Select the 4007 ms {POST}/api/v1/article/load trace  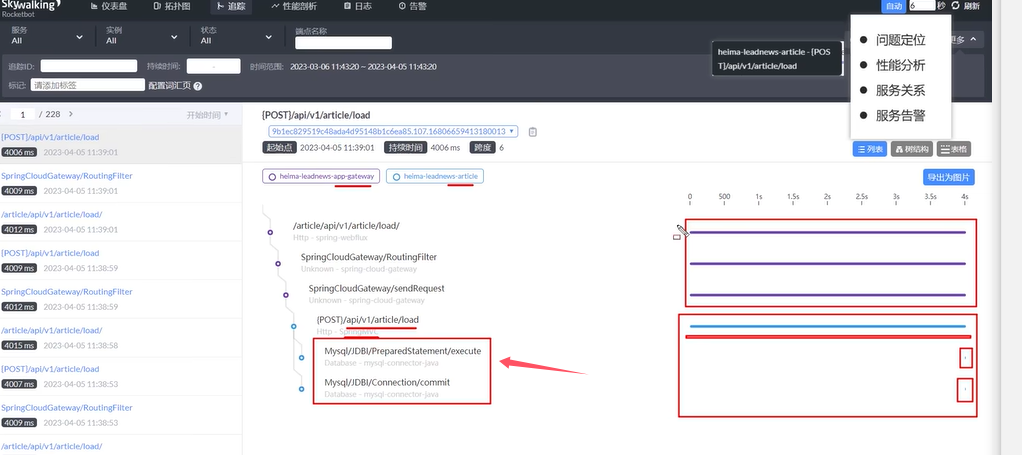point(121,376)
